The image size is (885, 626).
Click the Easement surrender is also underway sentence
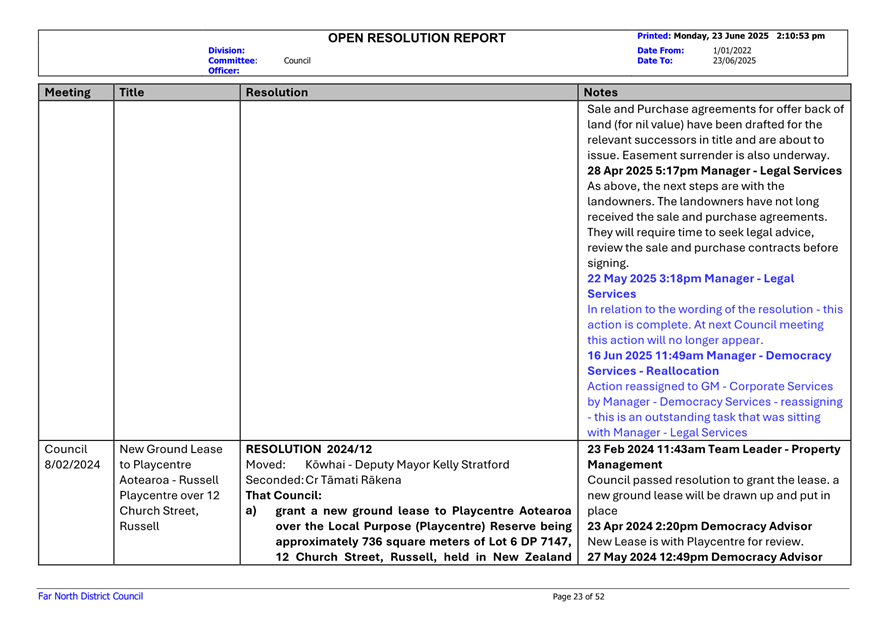pos(725,155)
